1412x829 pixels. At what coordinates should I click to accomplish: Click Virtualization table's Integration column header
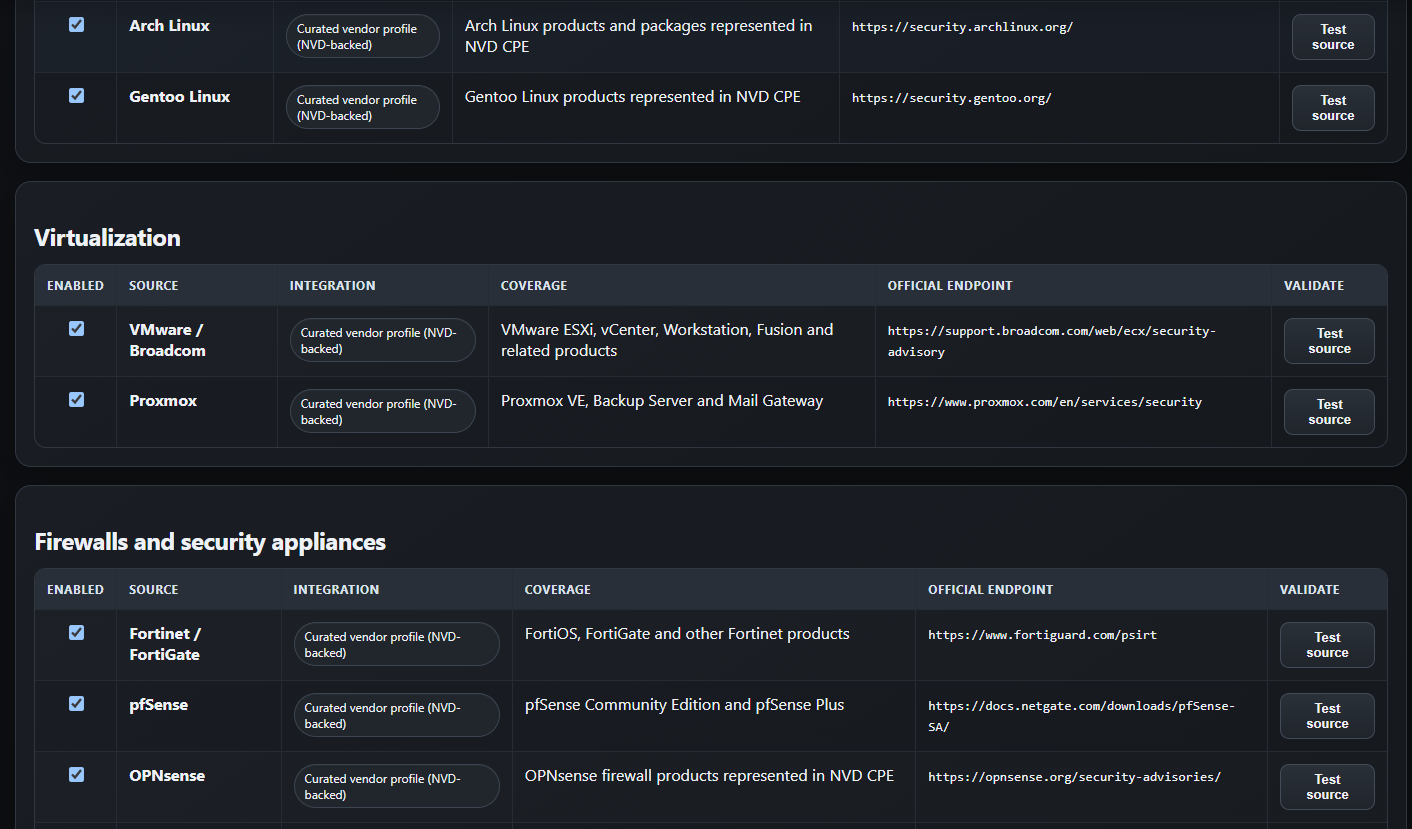(333, 286)
